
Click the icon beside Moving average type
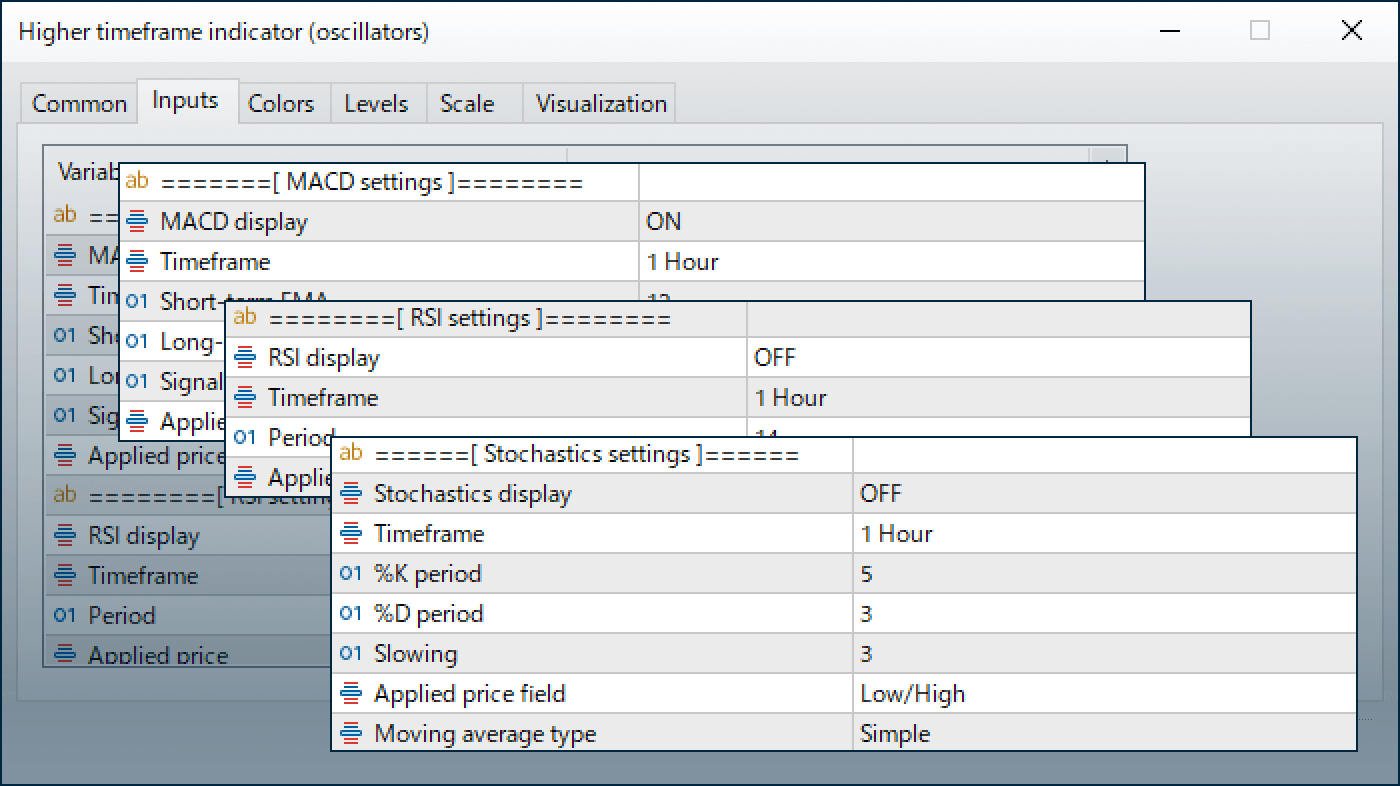pyautogui.click(x=351, y=734)
